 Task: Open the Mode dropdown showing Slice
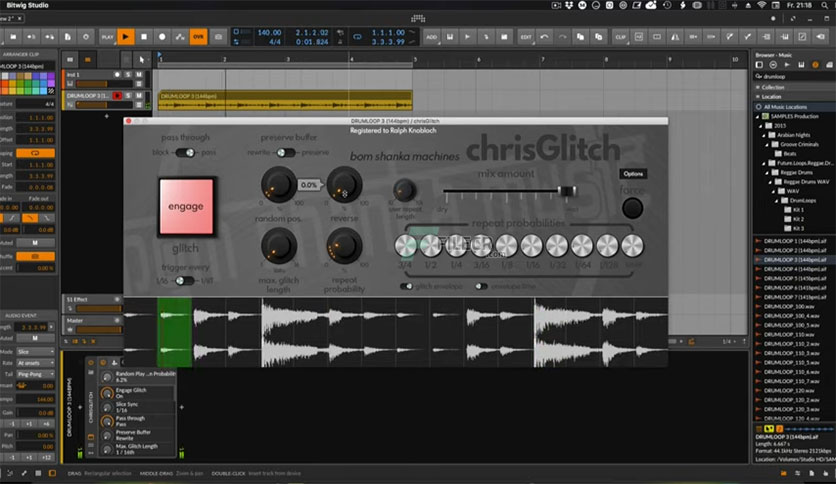(35, 352)
